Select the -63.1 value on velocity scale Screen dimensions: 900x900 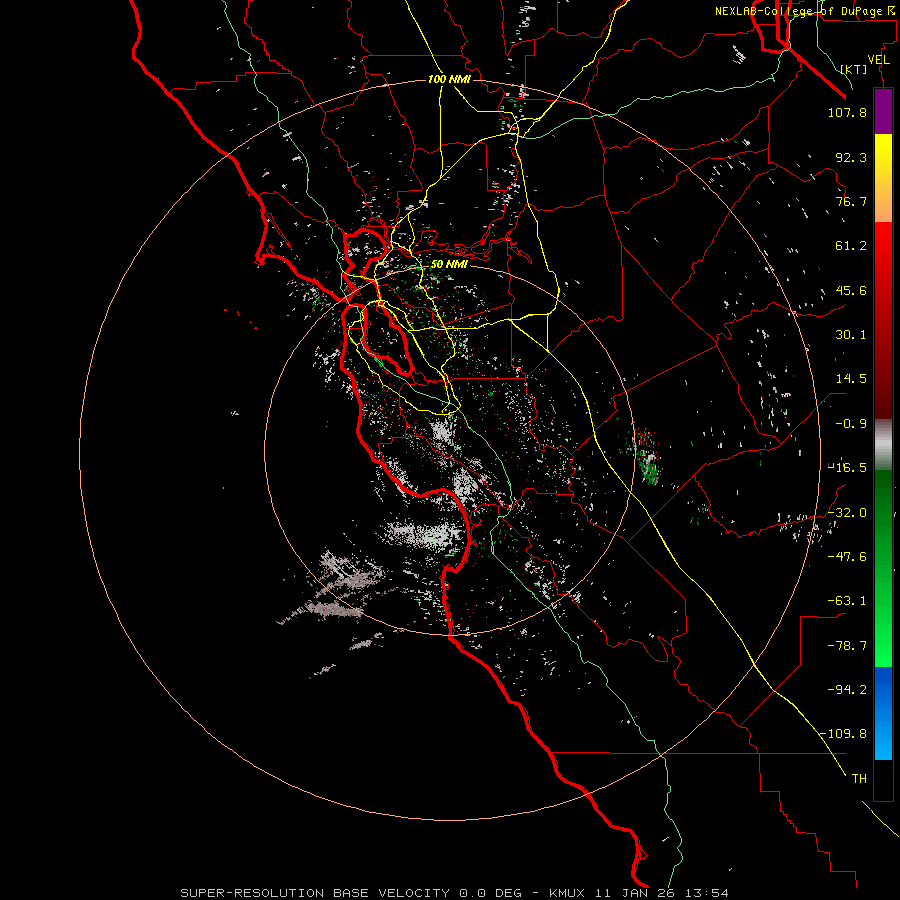tap(847, 601)
